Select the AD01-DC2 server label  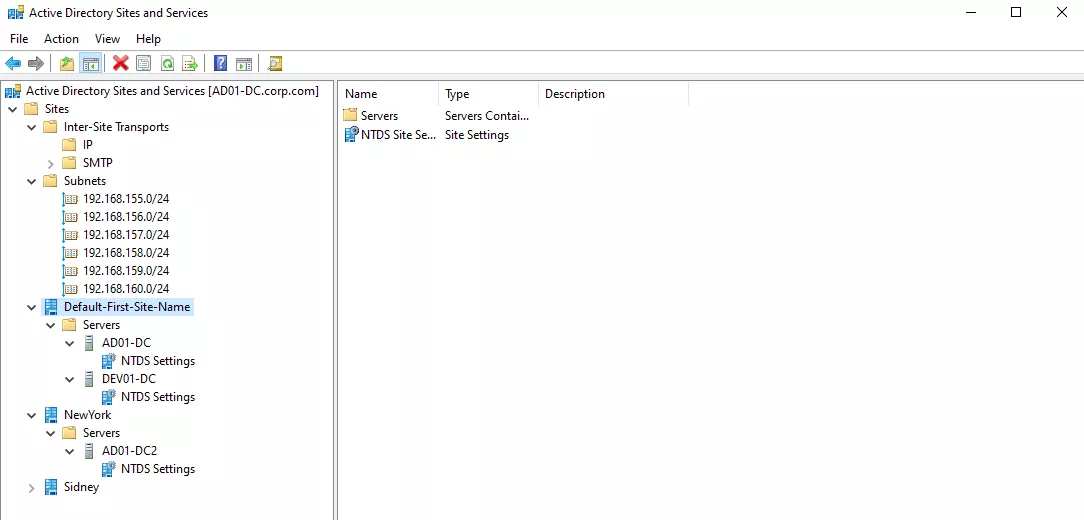tap(129, 451)
